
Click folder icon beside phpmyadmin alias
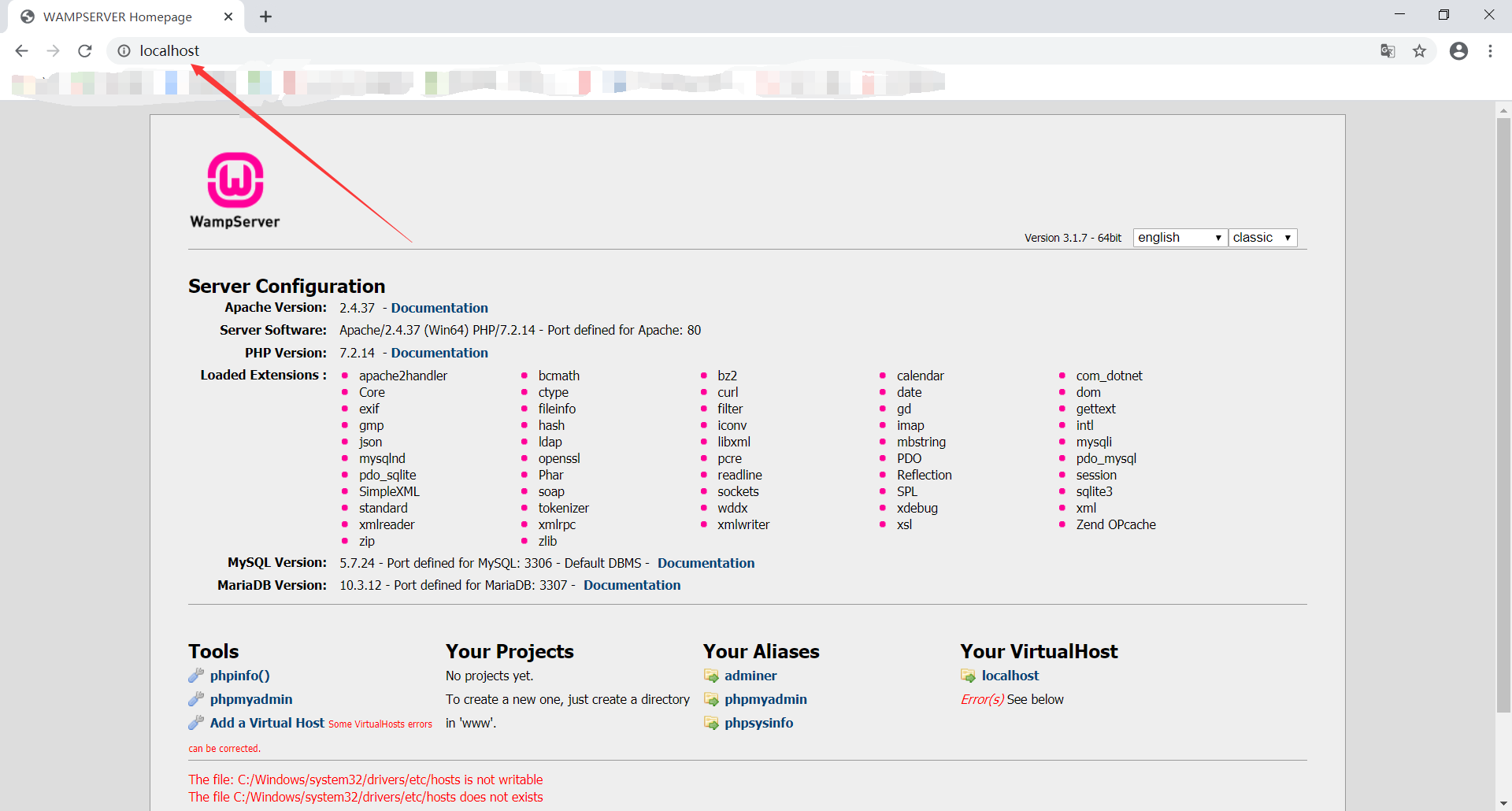pyautogui.click(x=711, y=699)
